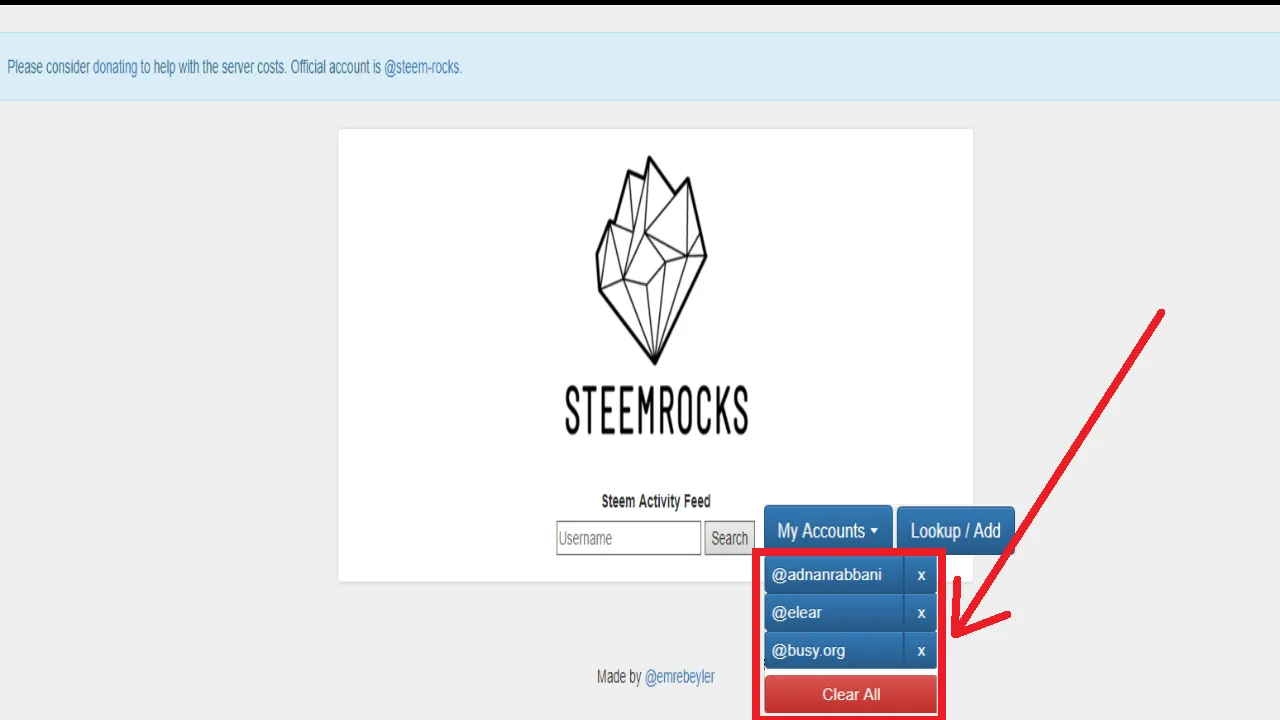Collapse the My Accounts dropdown
This screenshot has width=1280, height=720.
(828, 531)
